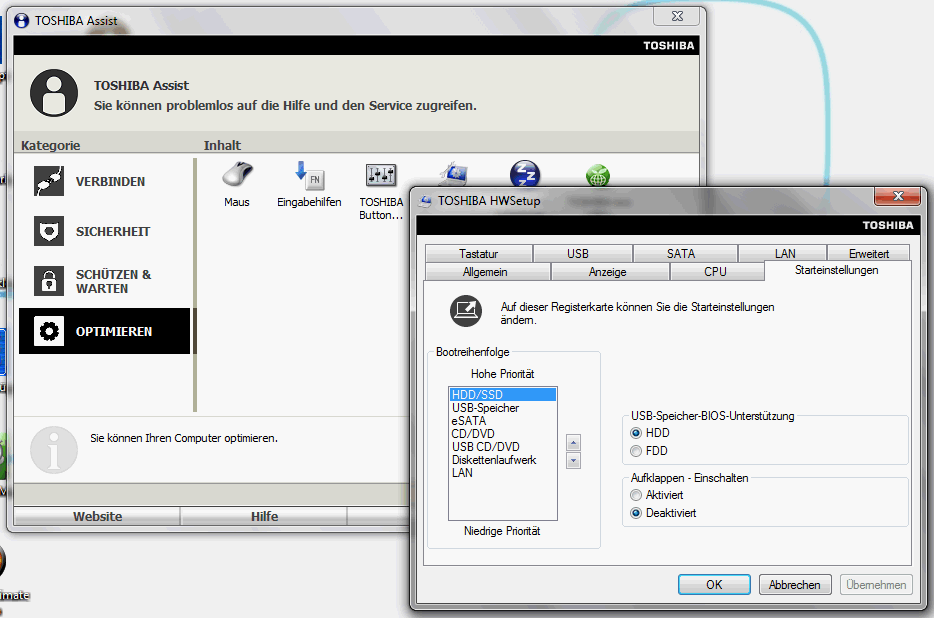This screenshot has height=618, width=934.
Task: Select the VERBINDEN category icon
Action: 49,181
